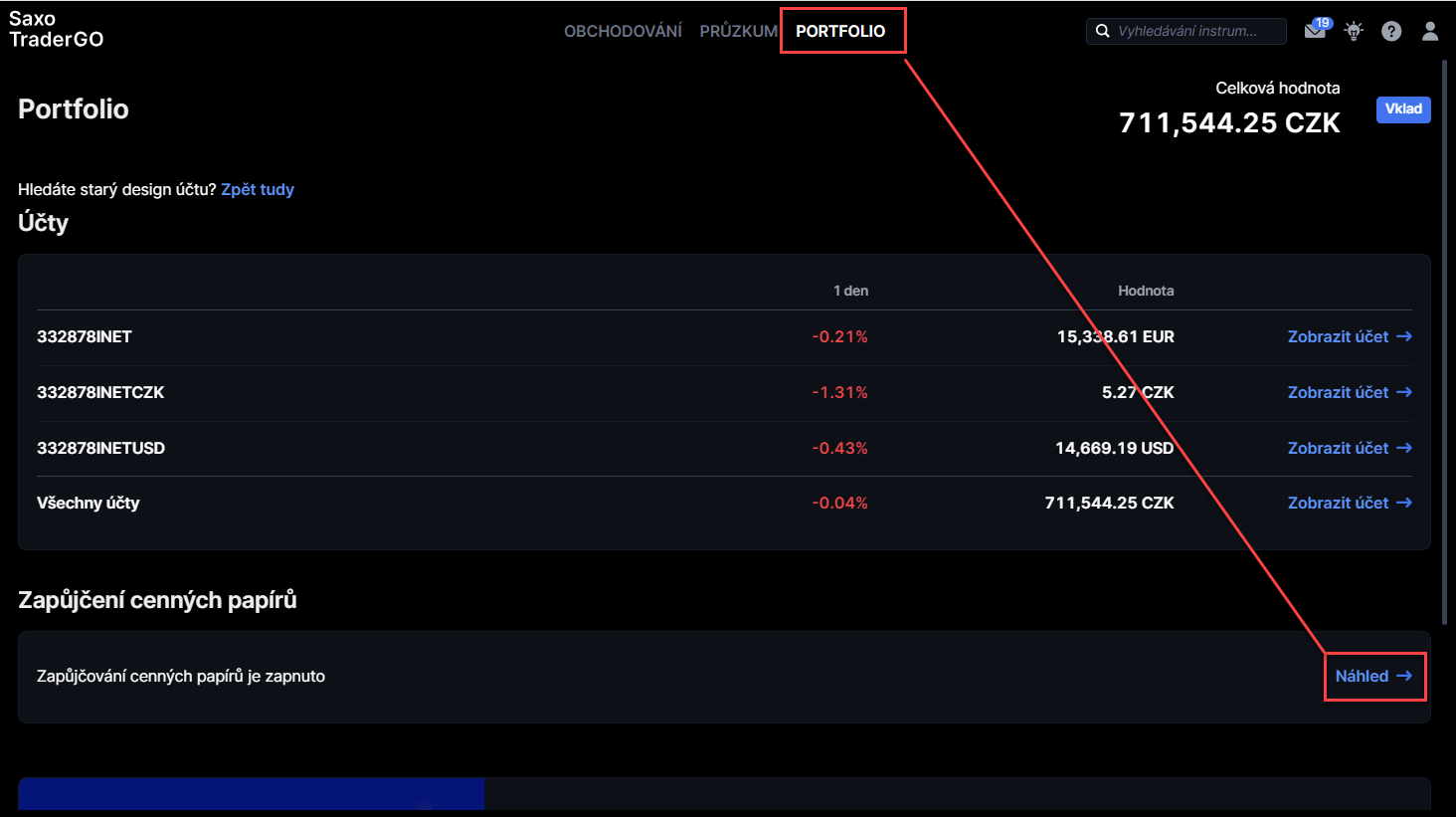Show account 332878INETUSD via Zobrazit účet
Viewport: 1456px width, 817px height.
coord(1338,448)
